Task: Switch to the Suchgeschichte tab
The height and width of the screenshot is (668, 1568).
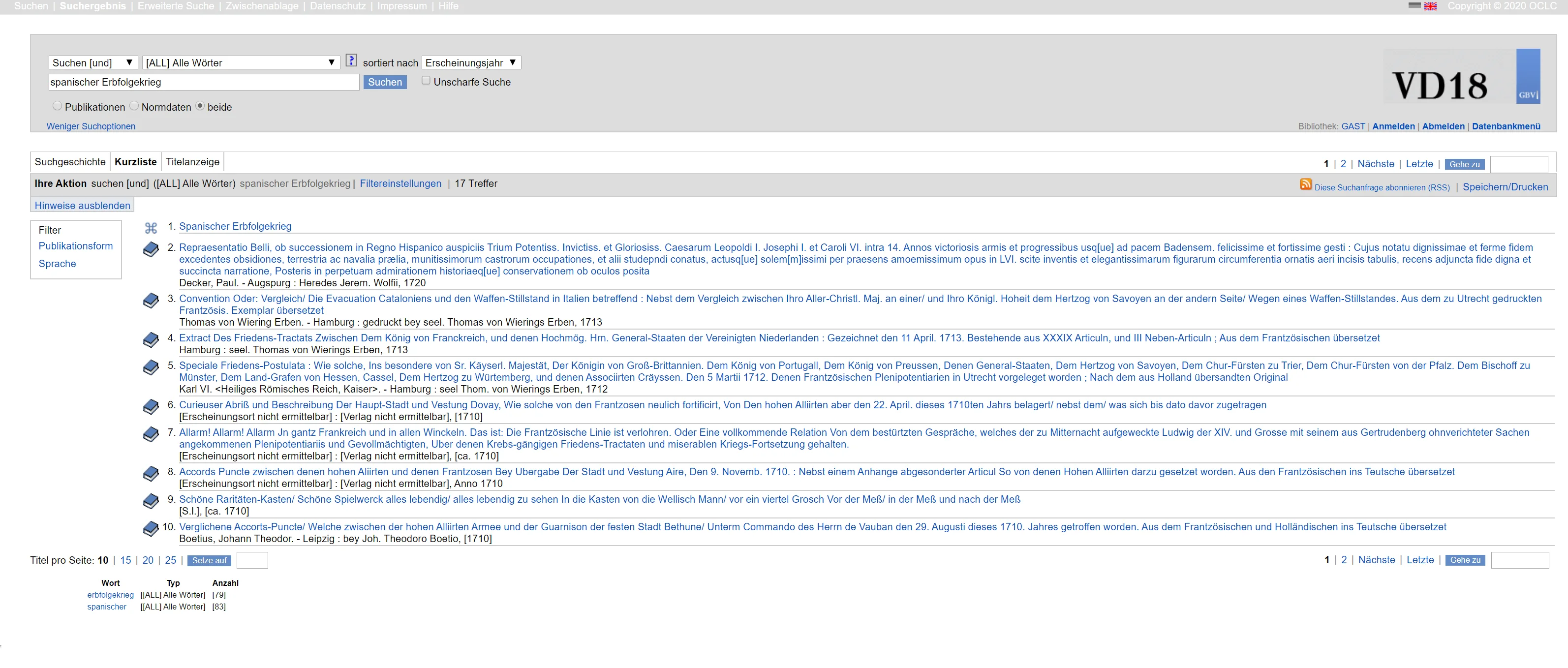Action: (70, 162)
